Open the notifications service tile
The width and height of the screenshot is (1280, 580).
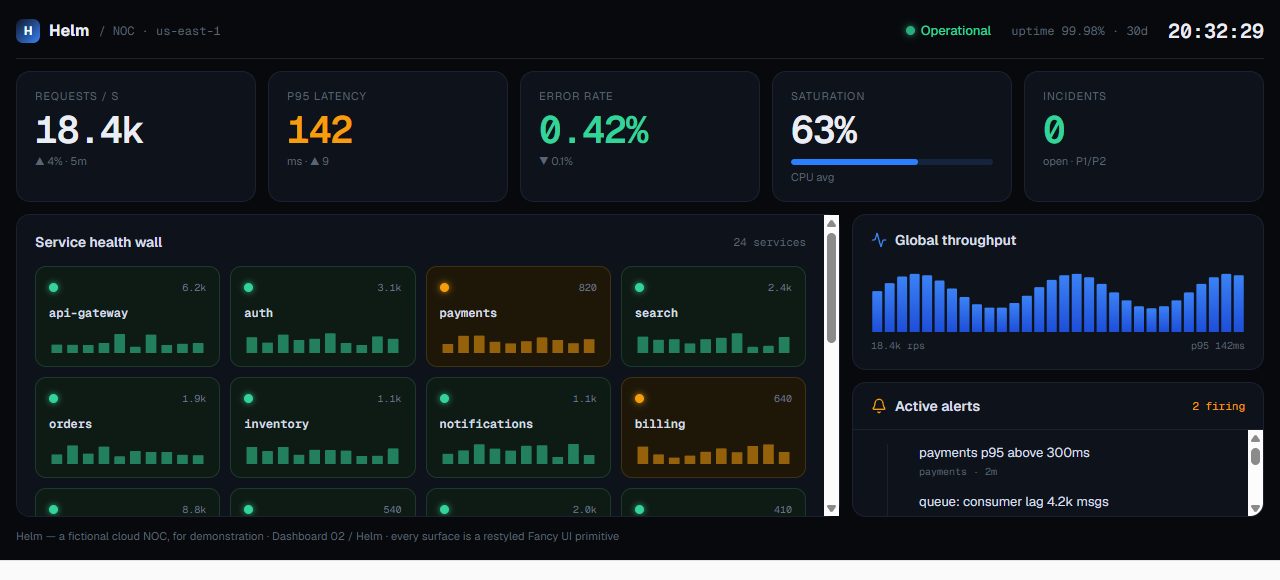(x=518, y=427)
